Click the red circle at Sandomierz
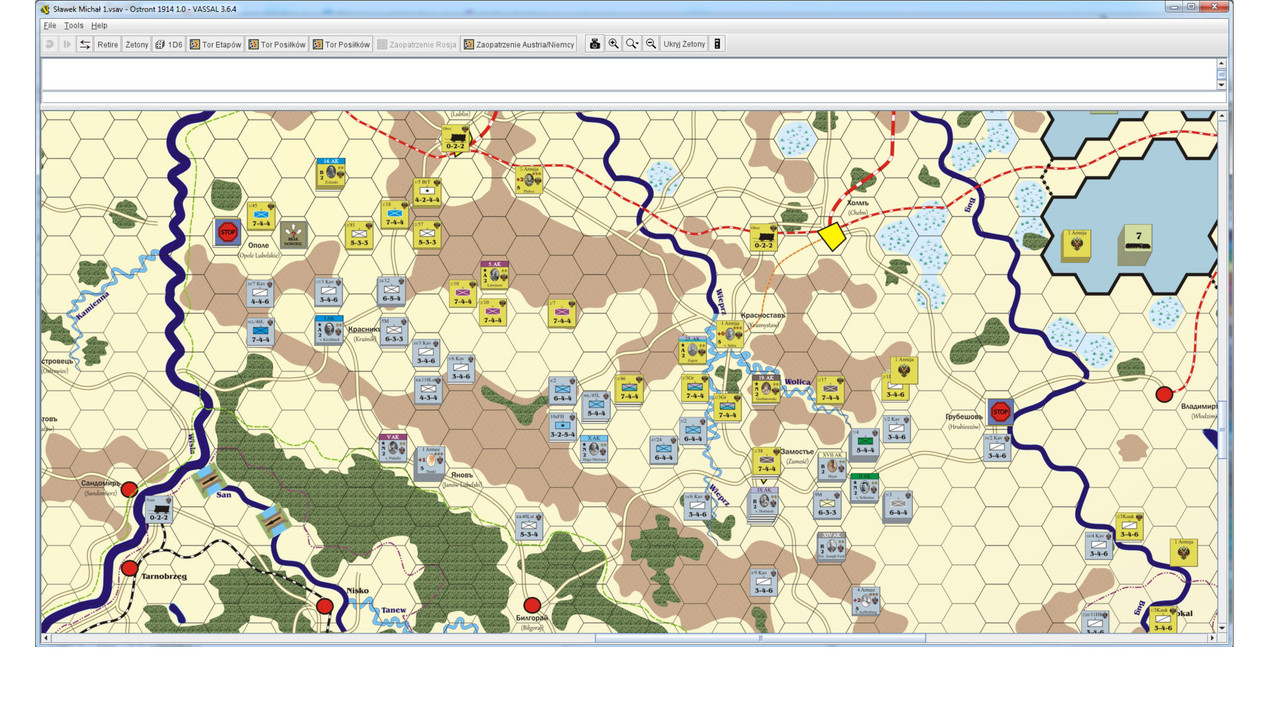Image resolution: width=1280 pixels, height=720 pixels. click(x=129, y=489)
